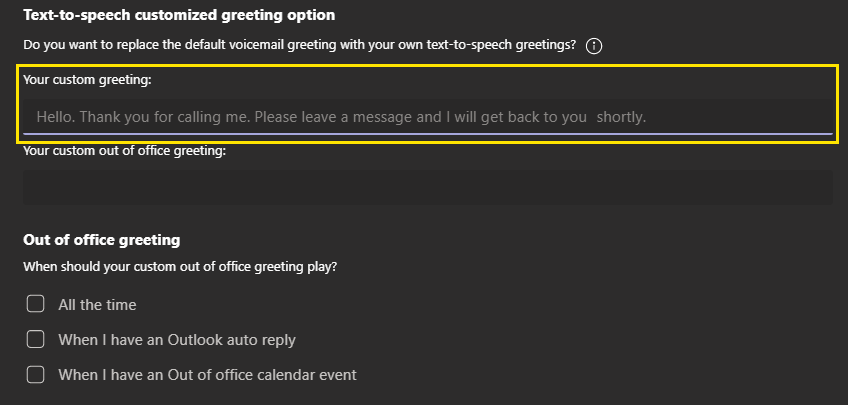Click the word Outlook in the second checkbox label
Viewport: 848px width, 405px height.
196,340
